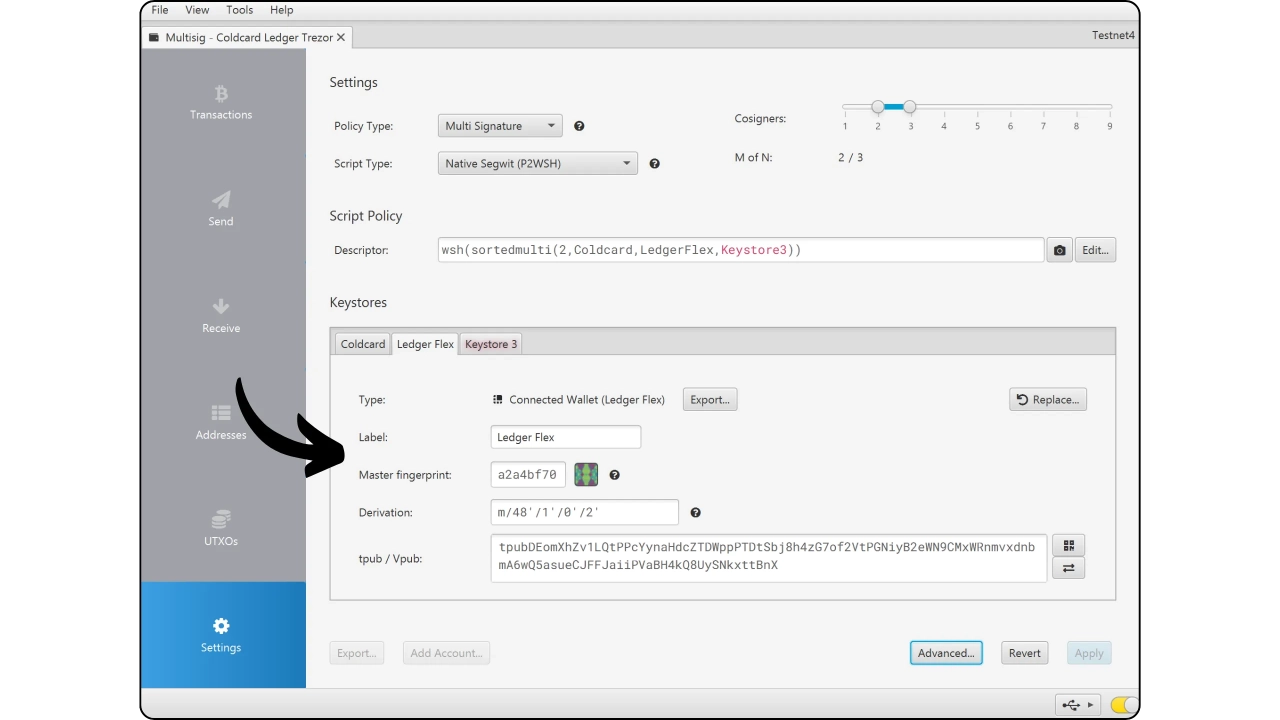
Task: Open the File menu
Action: pos(160,10)
